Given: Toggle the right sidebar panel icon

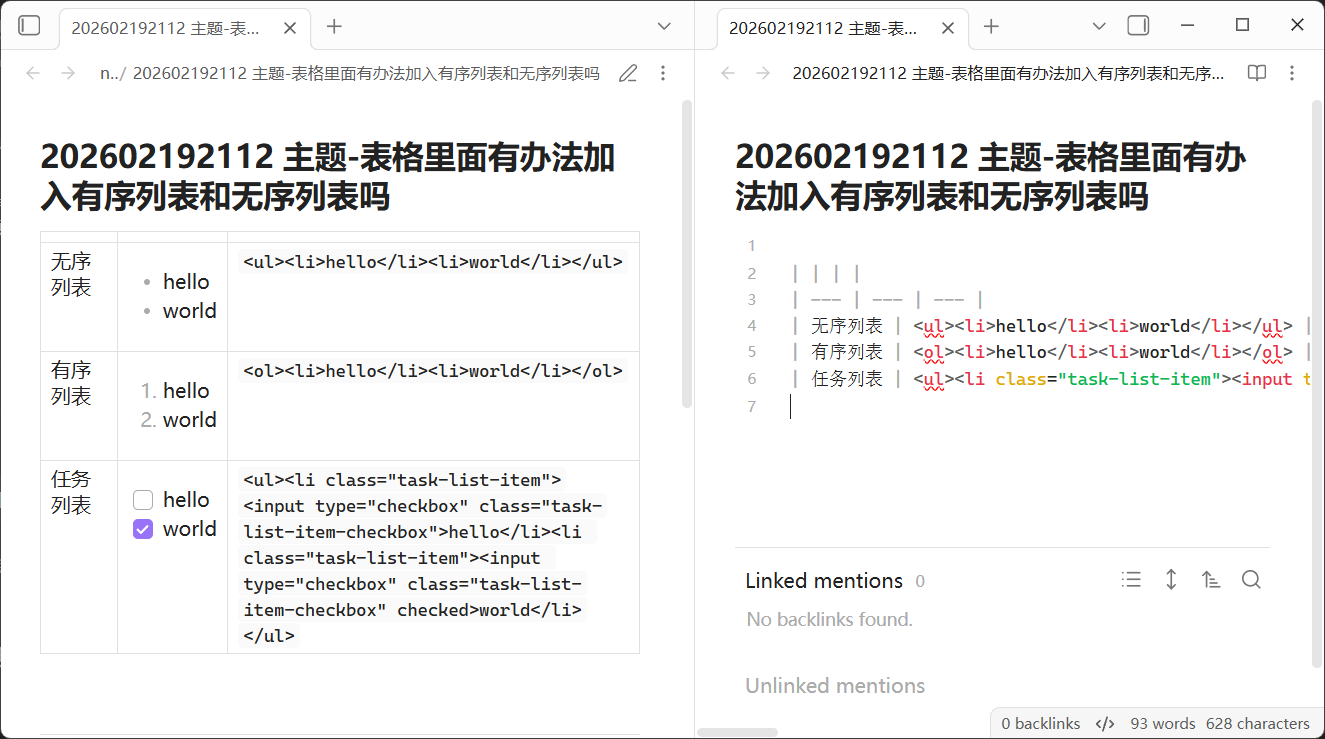Looking at the screenshot, I should coord(1138,26).
